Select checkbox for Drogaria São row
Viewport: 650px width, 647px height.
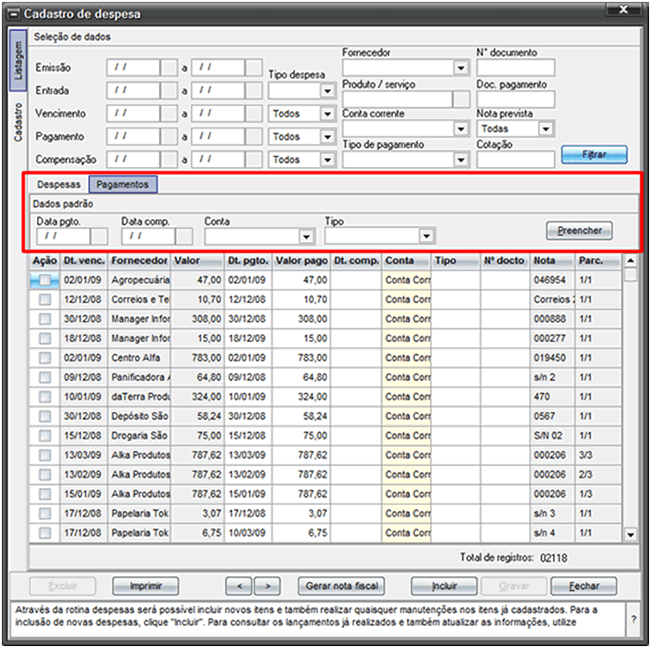click(x=45, y=436)
